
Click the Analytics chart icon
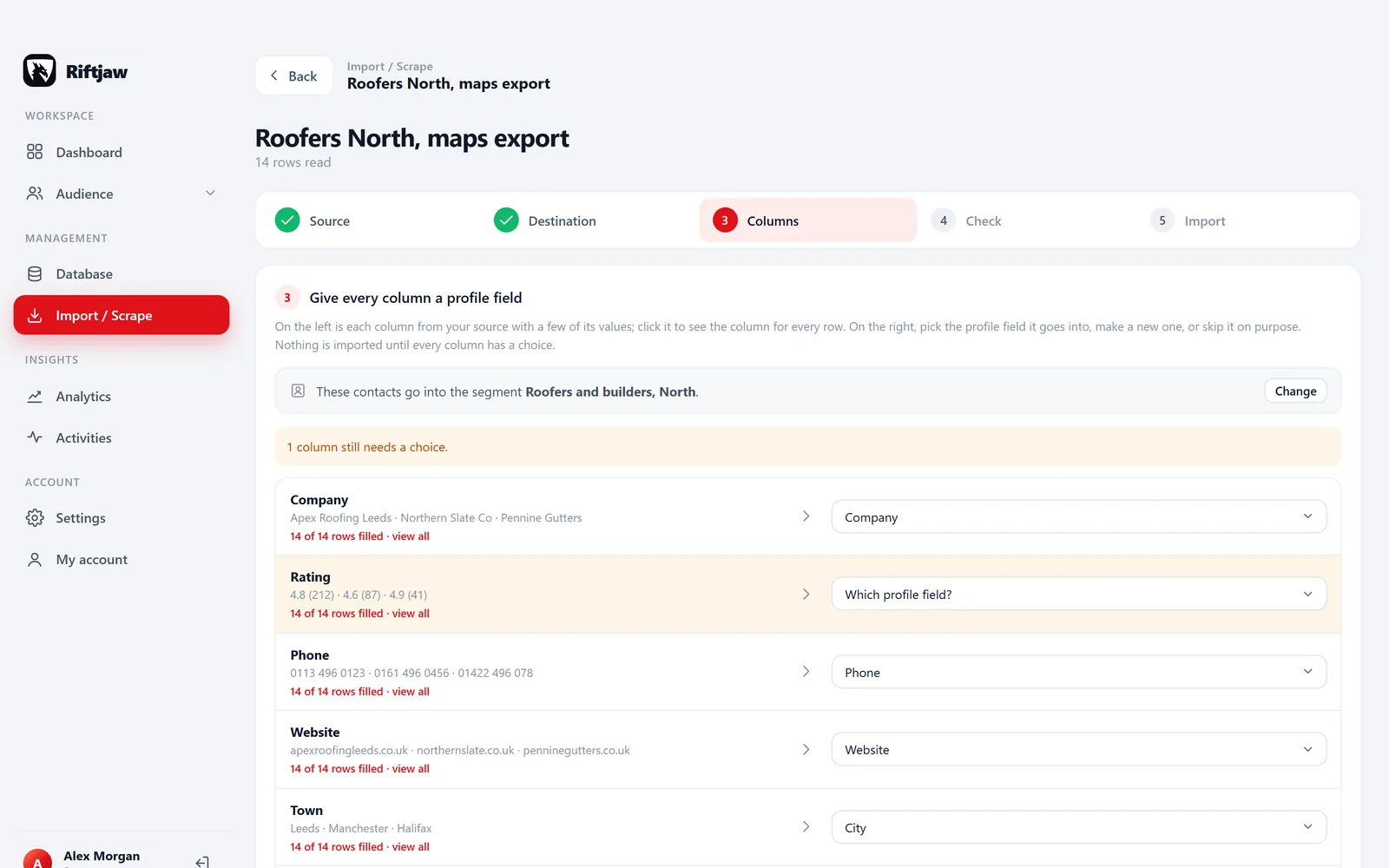click(35, 397)
